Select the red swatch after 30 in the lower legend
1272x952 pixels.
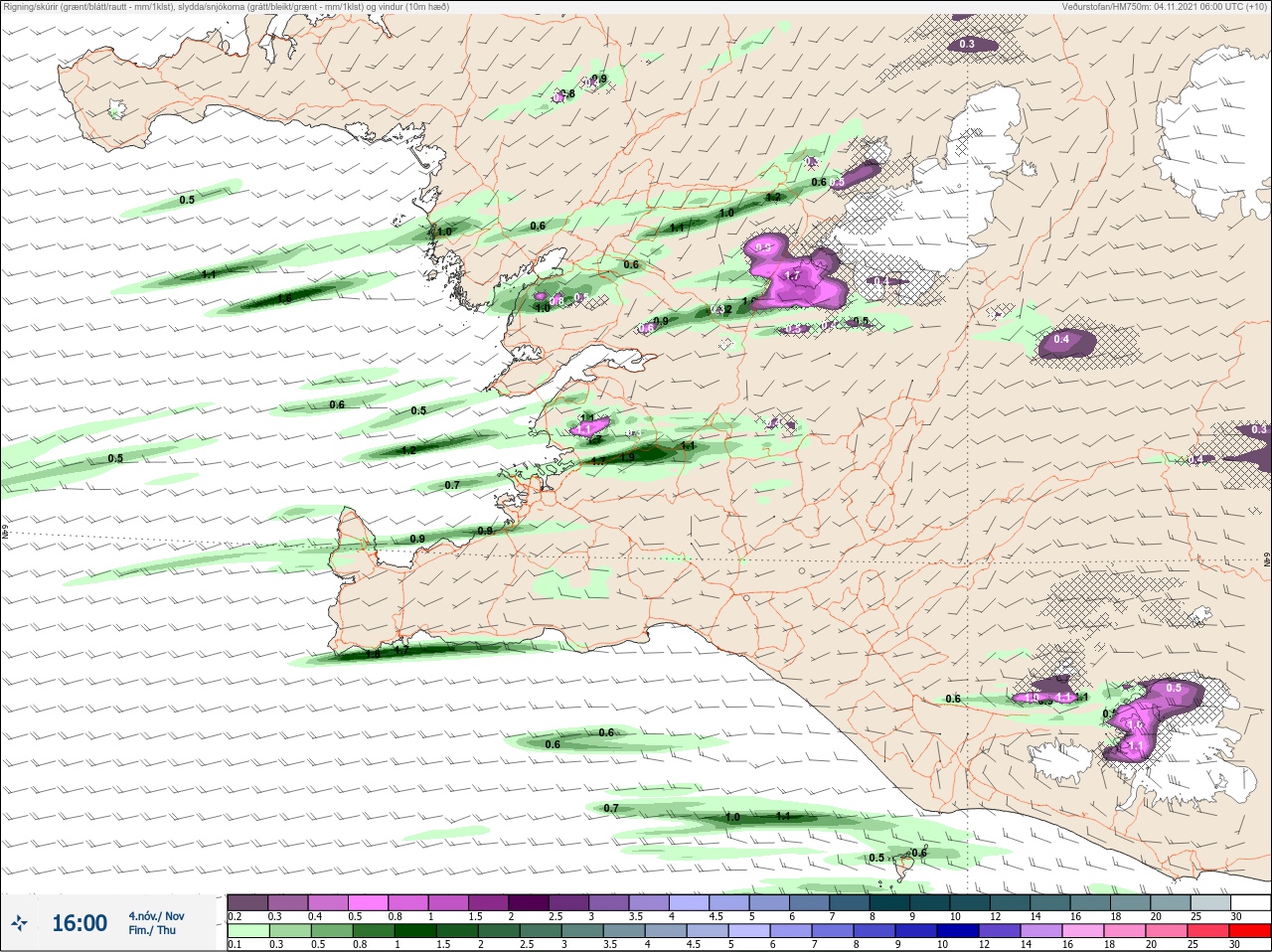[x=1251, y=930]
